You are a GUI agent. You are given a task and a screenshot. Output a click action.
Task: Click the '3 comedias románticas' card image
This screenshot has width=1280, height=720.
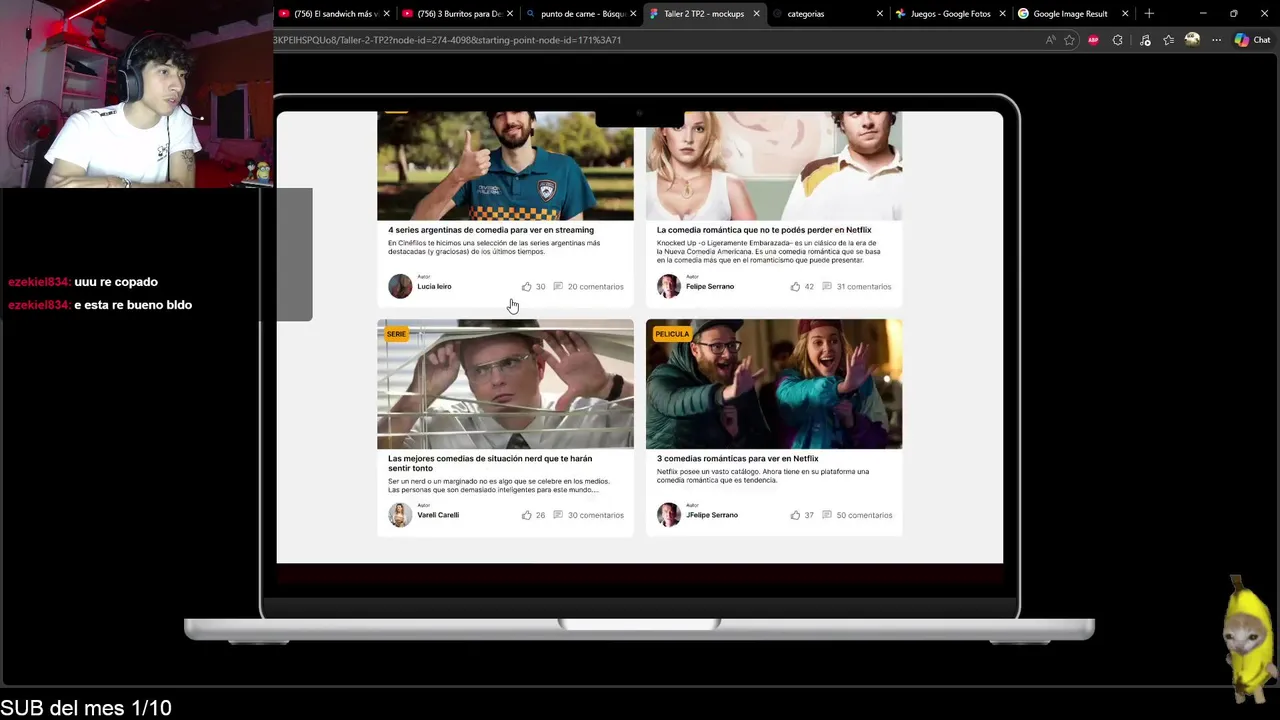tap(774, 384)
